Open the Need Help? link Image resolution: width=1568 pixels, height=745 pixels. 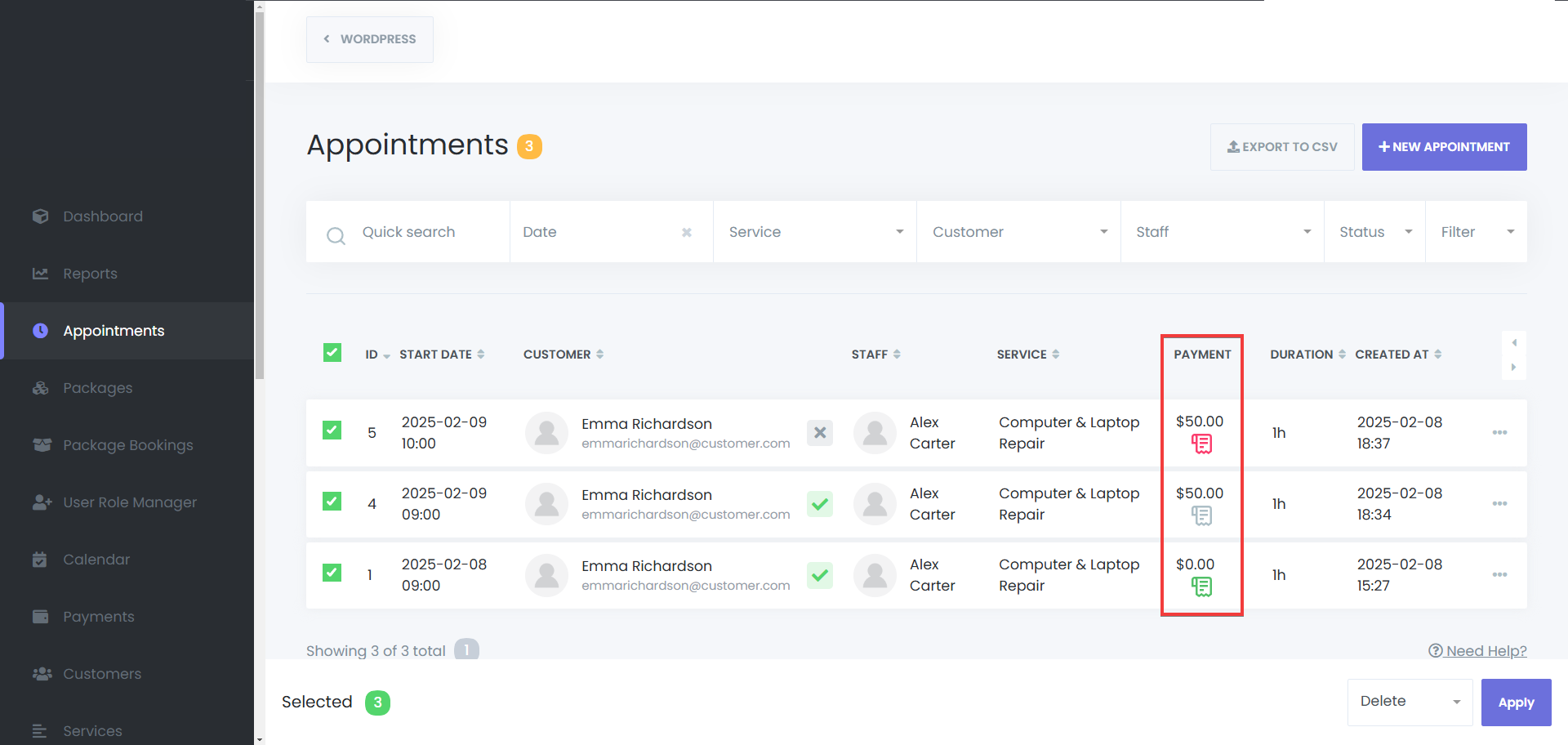pos(1477,651)
